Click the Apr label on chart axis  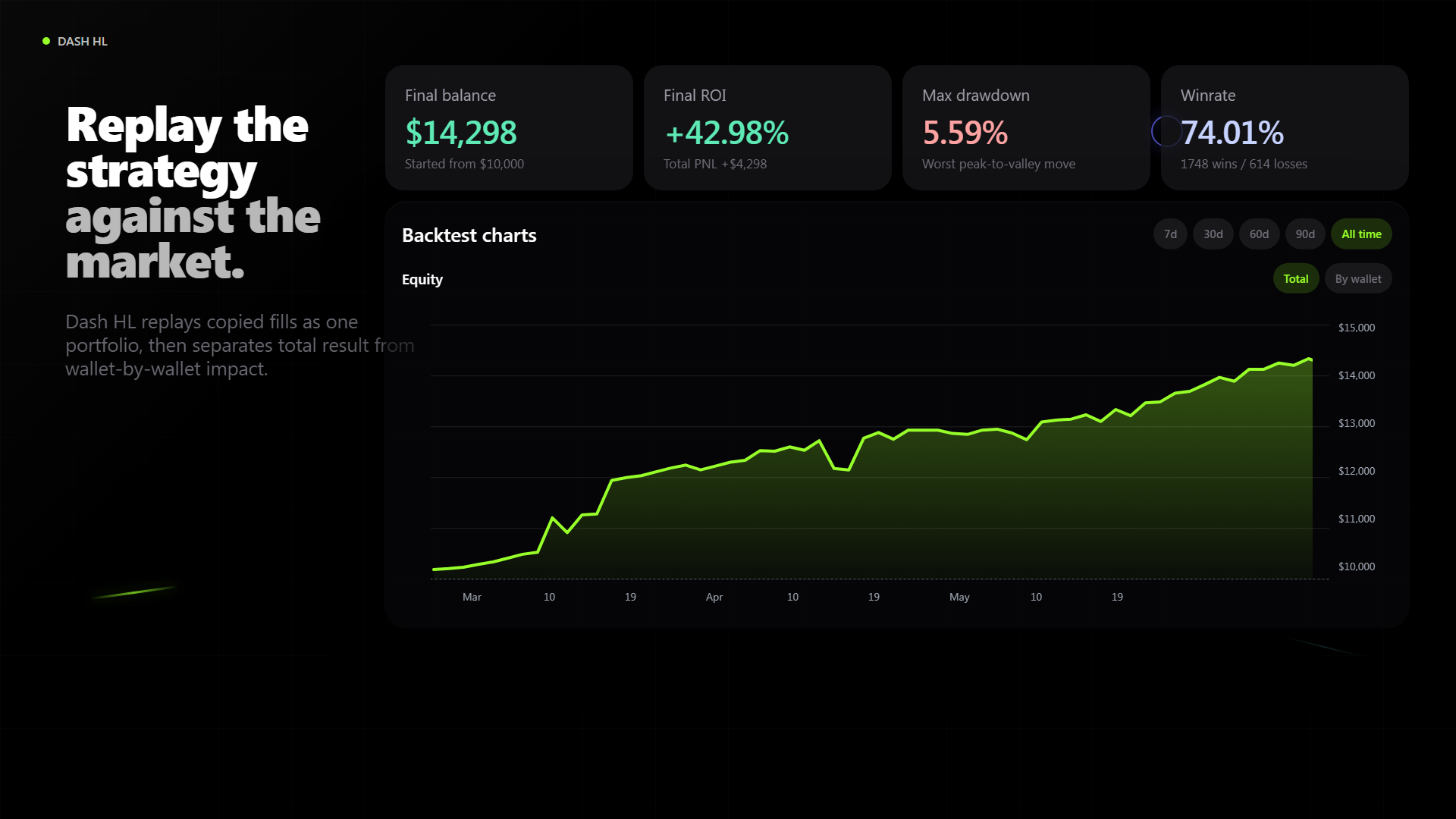click(714, 597)
